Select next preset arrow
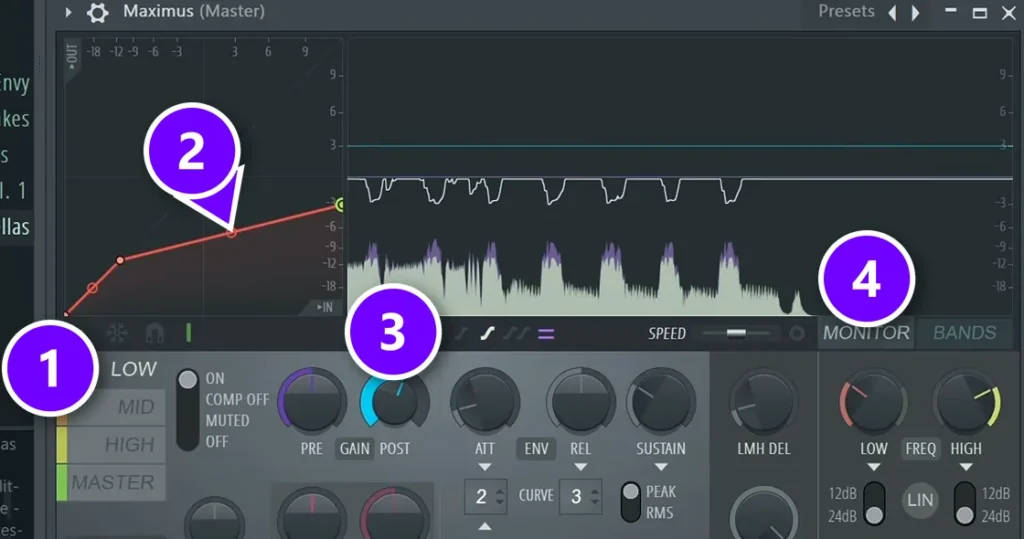The width and height of the screenshot is (1024, 539). (x=916, y=12)
